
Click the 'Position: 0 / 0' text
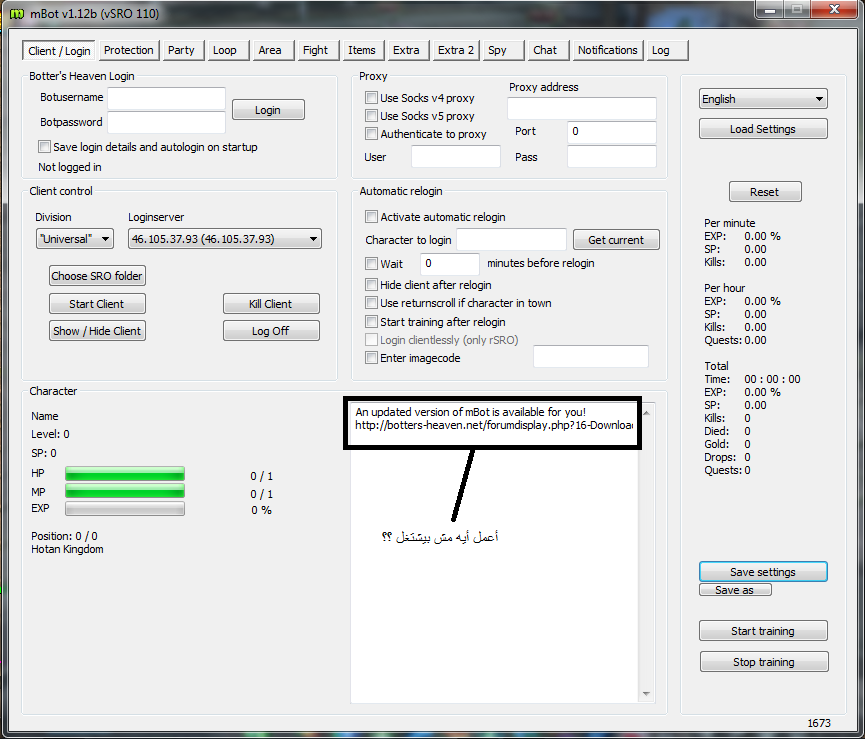click(64, 536)
